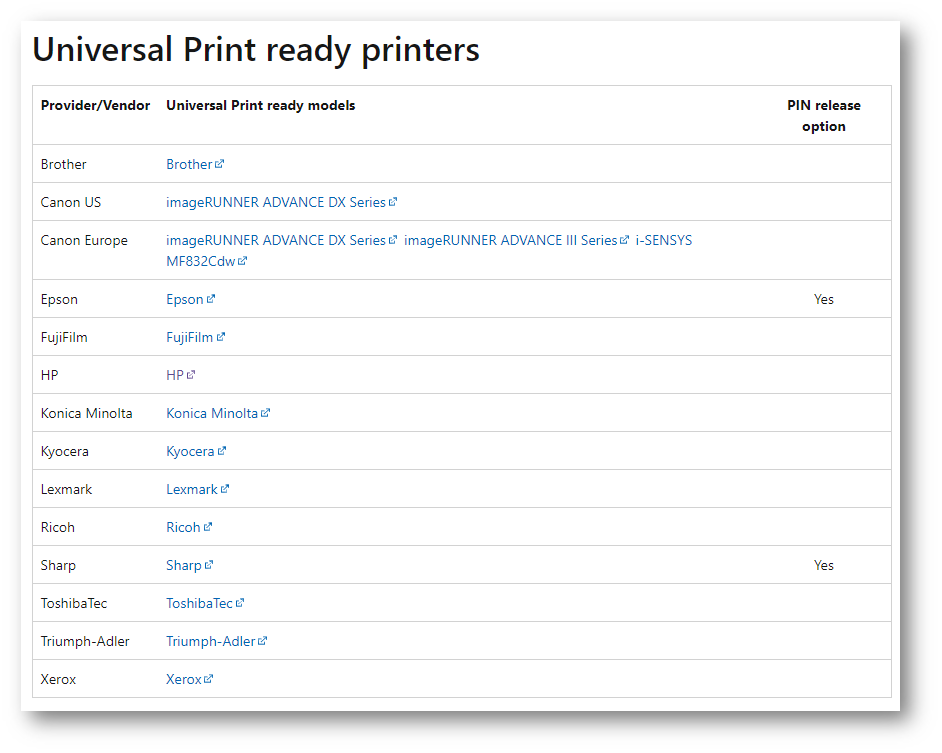This screenshot has height=753, width=942.
Task: Click the 'PIN release option' column header
Action: coord(824,115)
